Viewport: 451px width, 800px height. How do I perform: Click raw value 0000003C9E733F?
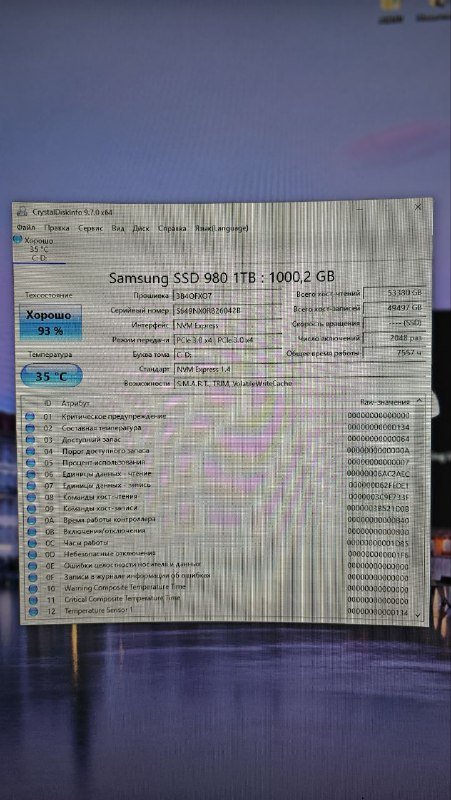(x=379, y=497)
